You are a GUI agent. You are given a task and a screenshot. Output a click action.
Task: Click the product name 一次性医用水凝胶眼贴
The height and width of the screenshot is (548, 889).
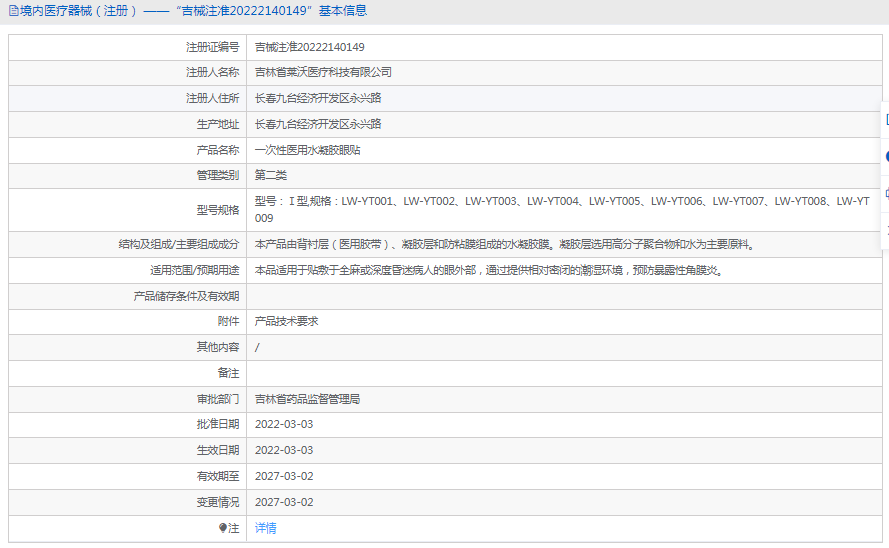pos(307,150)
